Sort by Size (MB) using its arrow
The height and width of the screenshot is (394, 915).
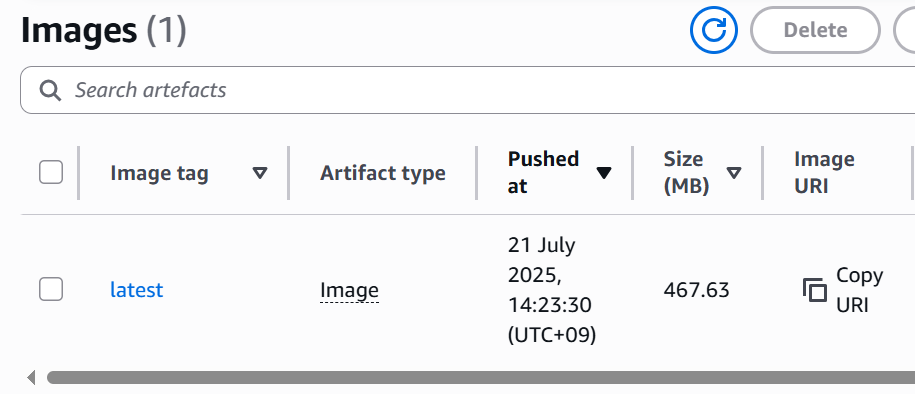pyautogui.click(x=734, y=173)
